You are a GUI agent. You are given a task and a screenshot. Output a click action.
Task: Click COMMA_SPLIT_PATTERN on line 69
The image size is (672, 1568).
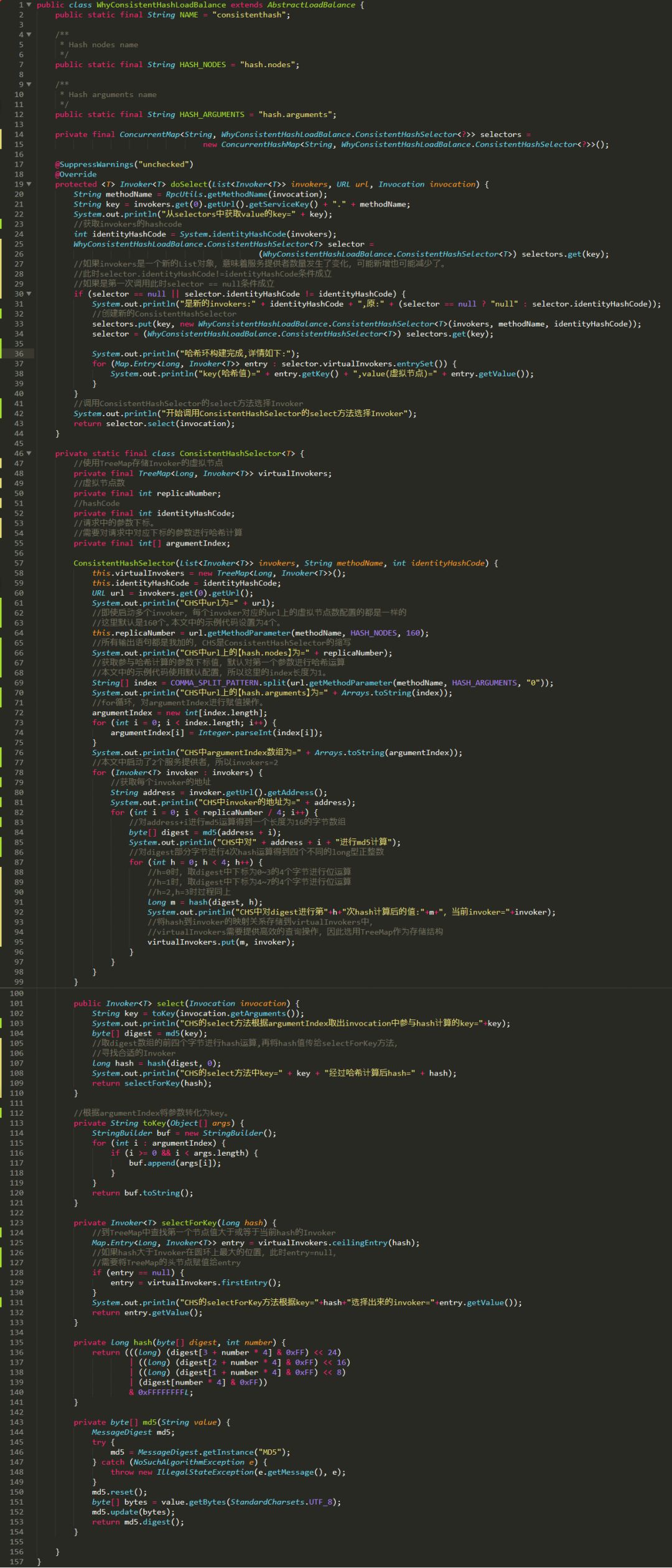click(215, 682)
